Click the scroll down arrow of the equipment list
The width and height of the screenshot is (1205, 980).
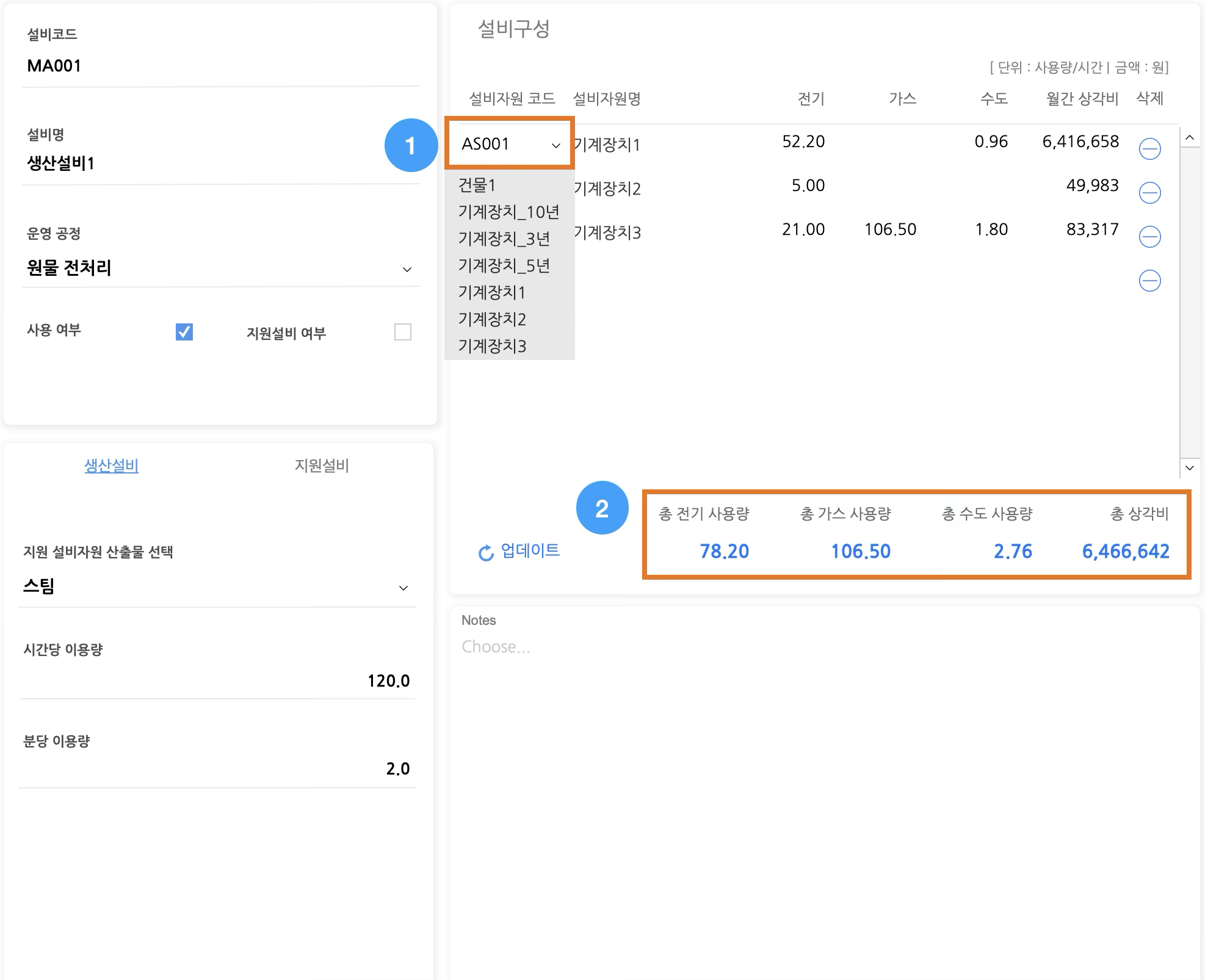click(1189, 467)
